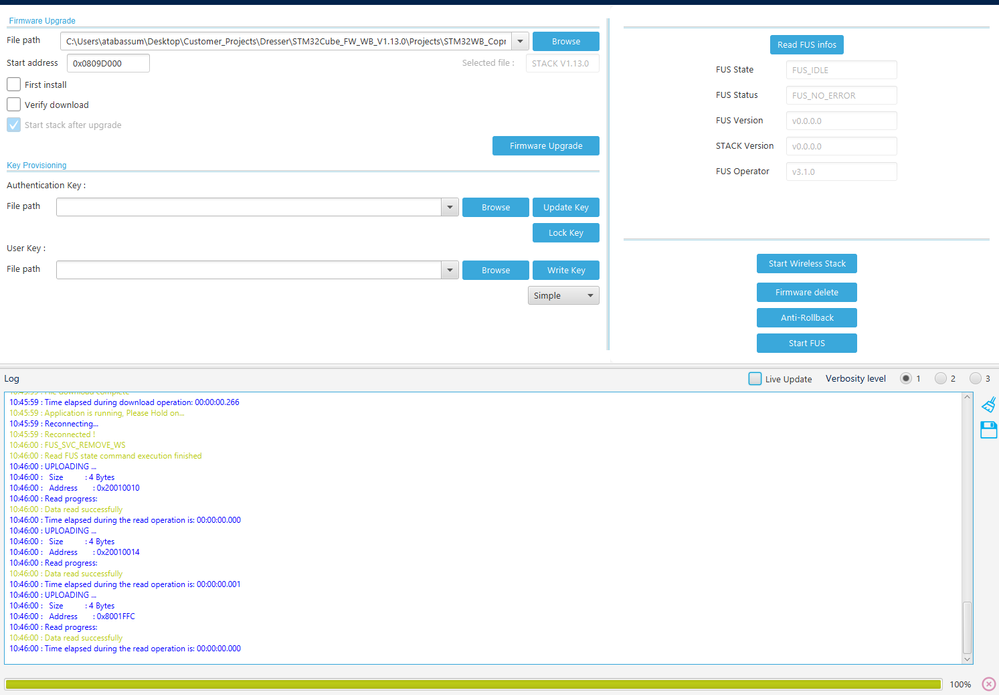Click 'Read FUS state command execution finished' line
Viewport: 999px width, 695px height.
click(x=106, y=456)
